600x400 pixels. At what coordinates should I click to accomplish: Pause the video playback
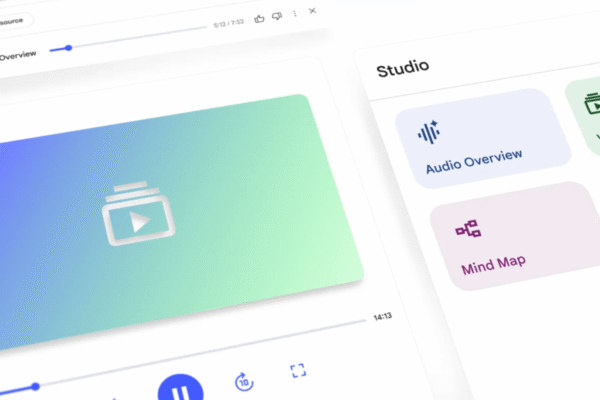(180, 388)
